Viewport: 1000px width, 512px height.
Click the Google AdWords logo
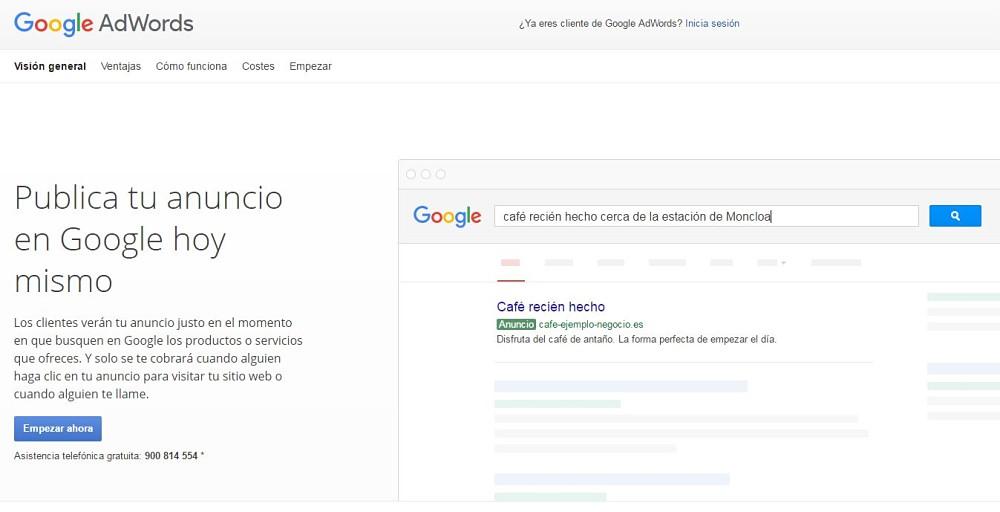103,24
